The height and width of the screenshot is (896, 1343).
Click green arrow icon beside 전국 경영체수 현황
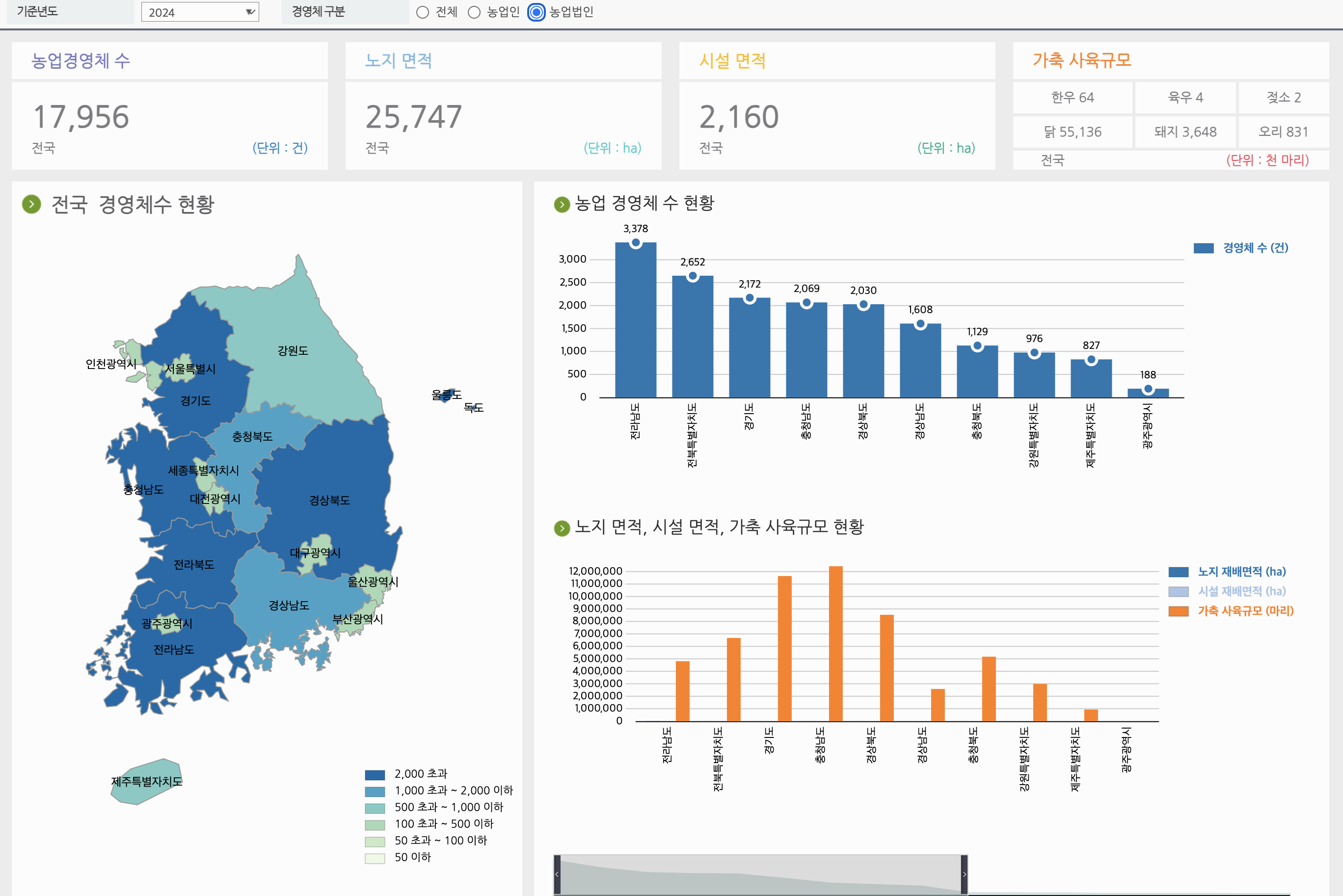point(31,204)
